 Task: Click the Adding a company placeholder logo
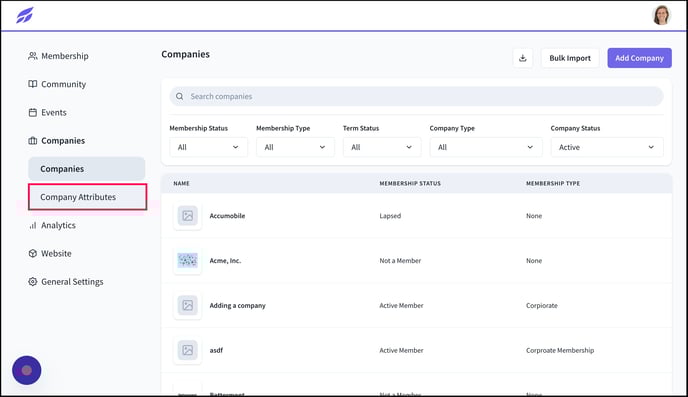[x=187, y=305]
